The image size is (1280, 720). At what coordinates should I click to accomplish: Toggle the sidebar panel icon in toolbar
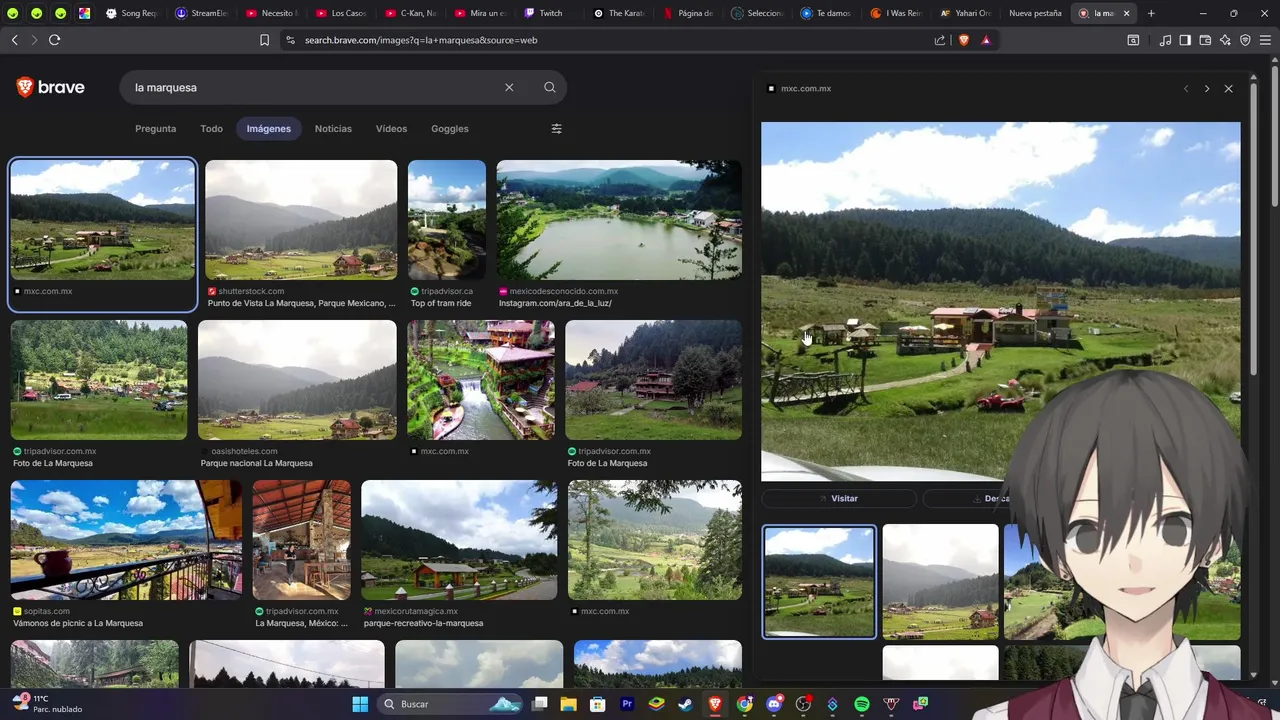pos(1185,40)
